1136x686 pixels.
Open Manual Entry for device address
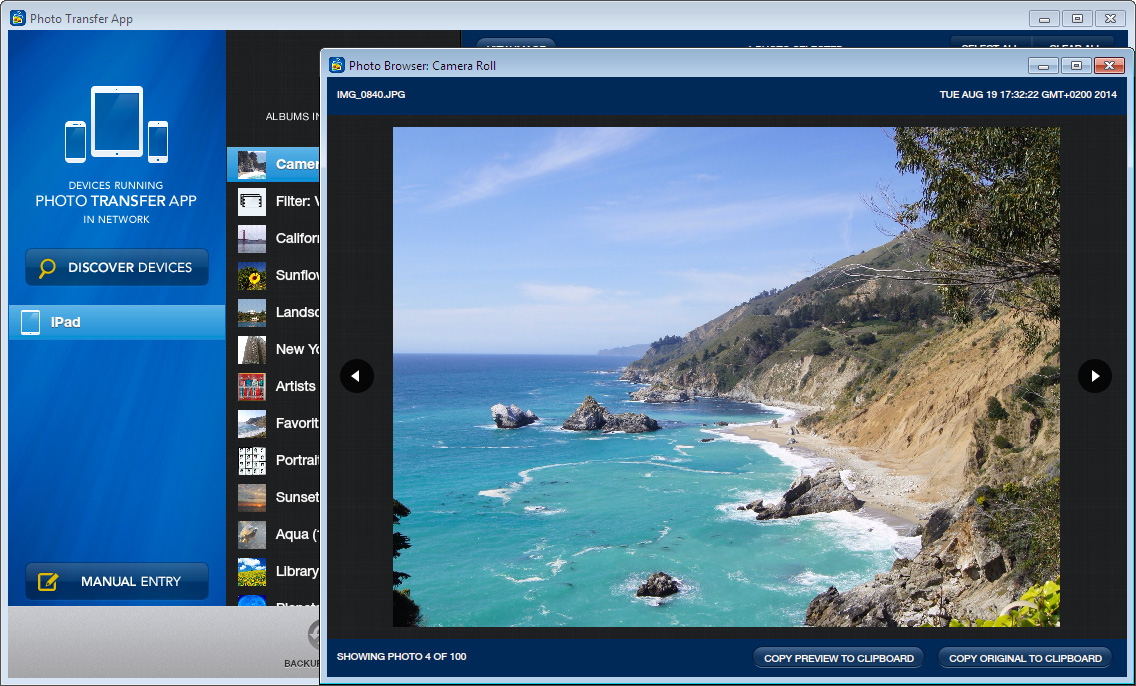117,581
